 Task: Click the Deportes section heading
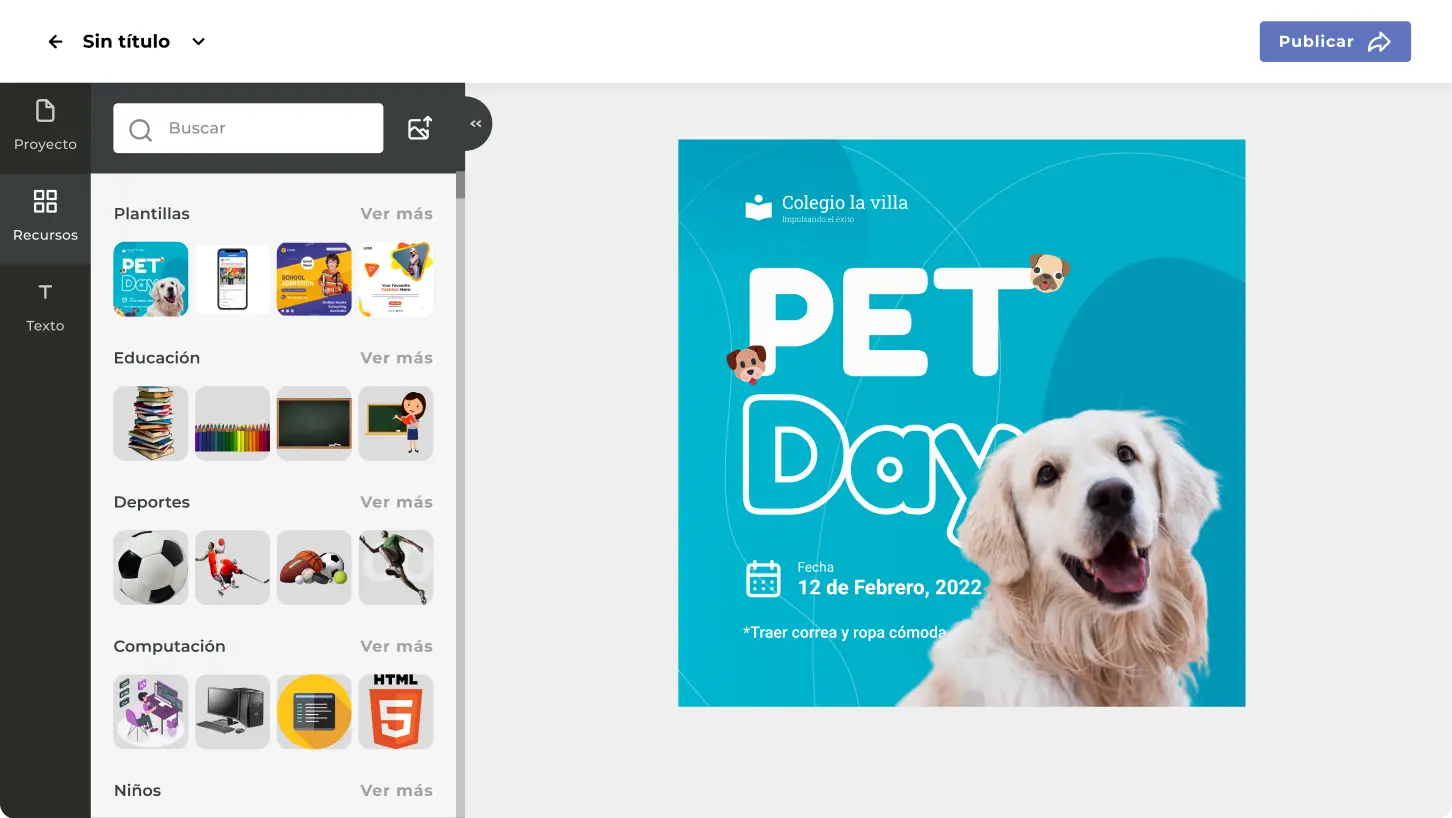click(151, 502)
